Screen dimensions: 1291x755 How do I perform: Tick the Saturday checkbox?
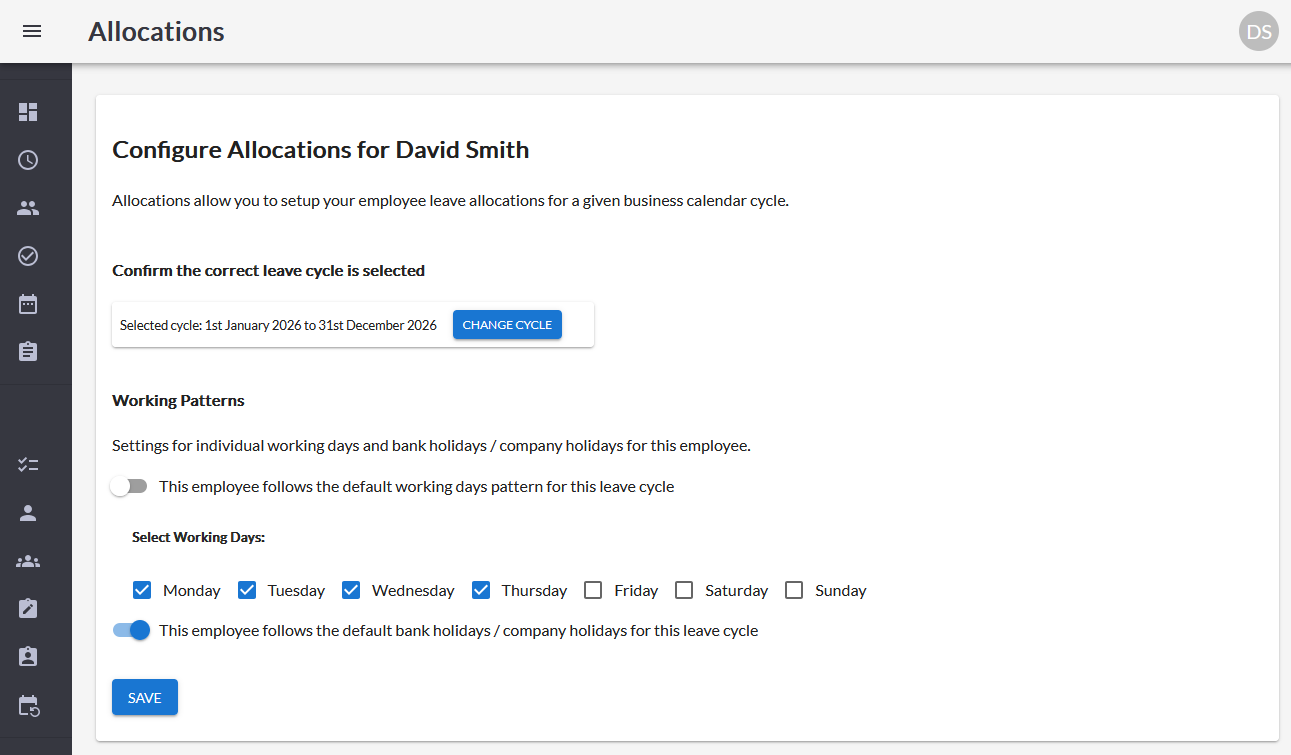(x=684, y=590)
